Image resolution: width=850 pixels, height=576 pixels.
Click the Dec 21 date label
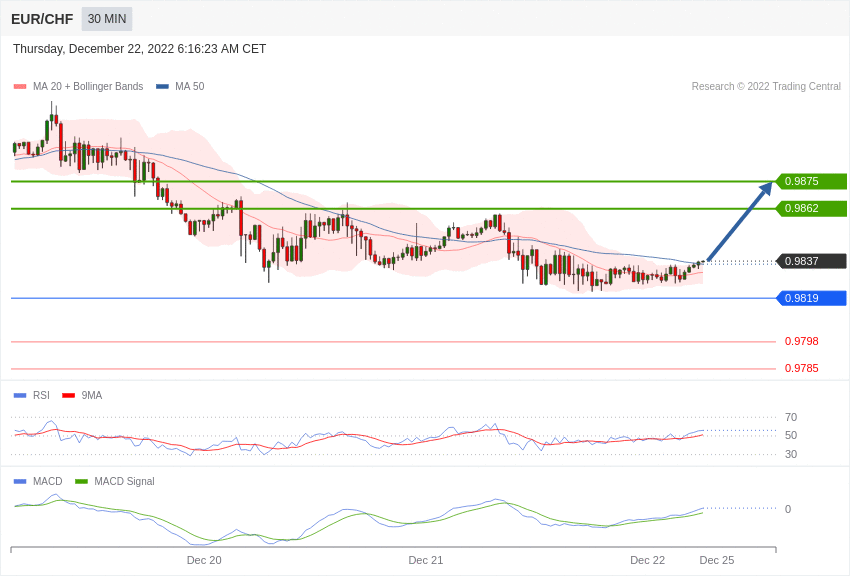(x=426, y=560)
